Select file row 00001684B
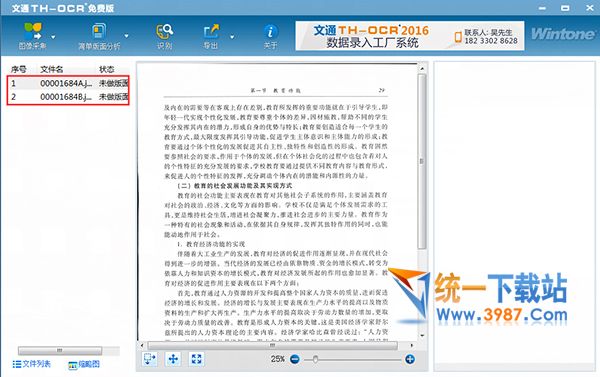 pos(68,96)
